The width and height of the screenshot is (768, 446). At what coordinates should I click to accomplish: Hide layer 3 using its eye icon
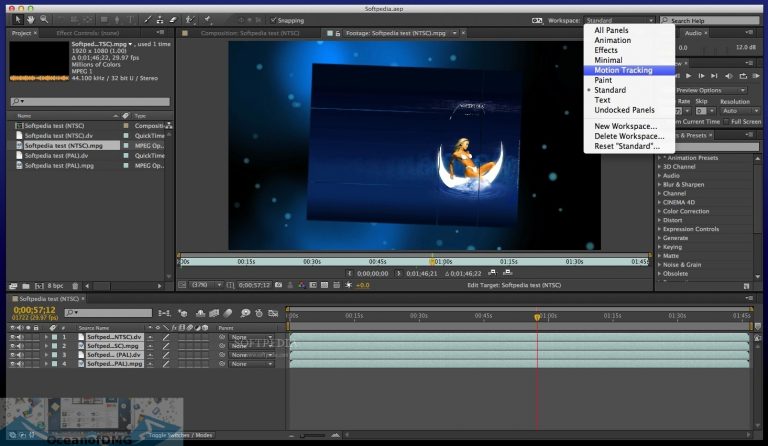click(x=12, y=355)
